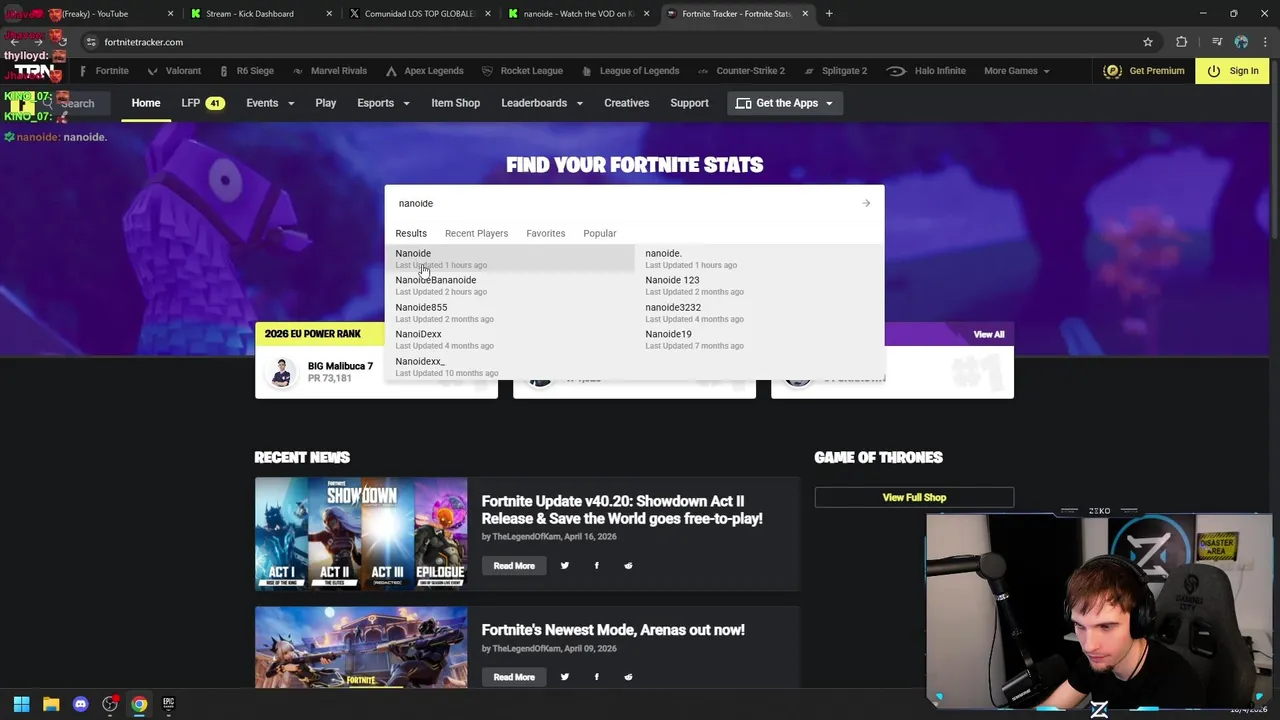The width and height of the screenshot is (1280, 720).
Task: Choose the Nanoide855 result
Action: [x=510, y=312]
